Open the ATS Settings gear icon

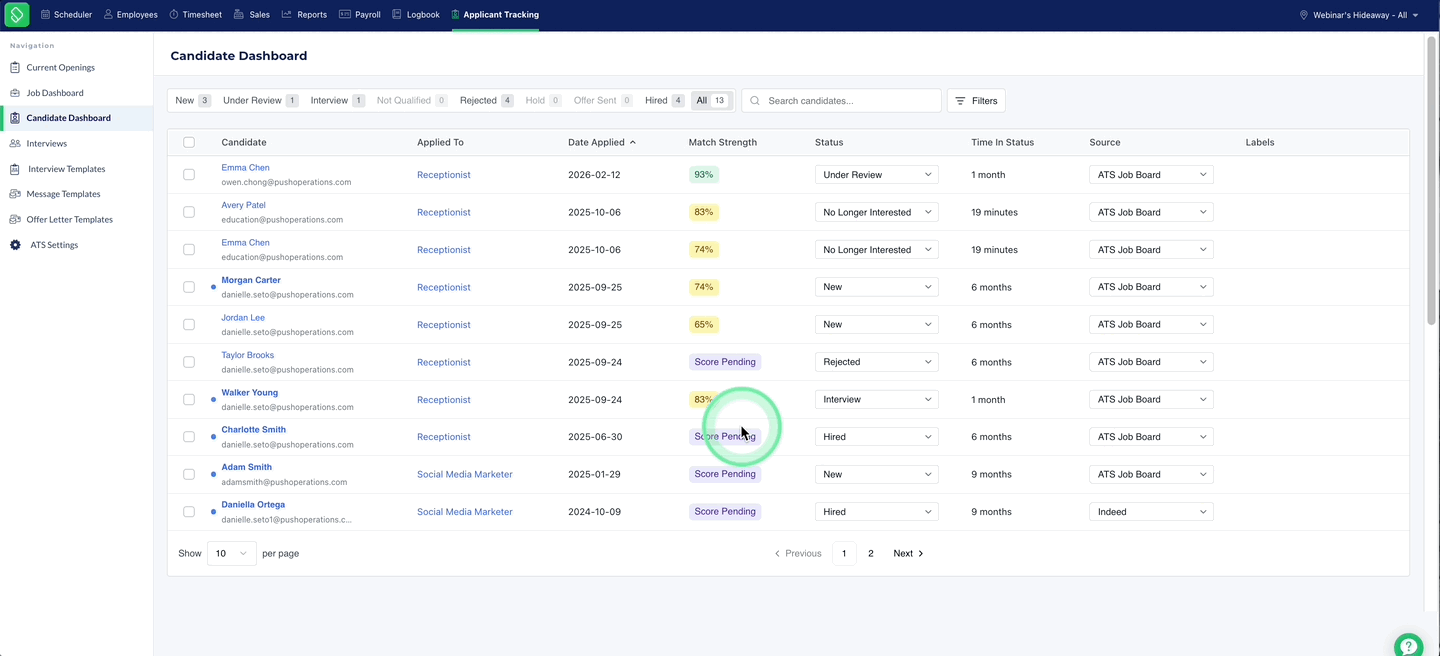(x=15, y=245)
